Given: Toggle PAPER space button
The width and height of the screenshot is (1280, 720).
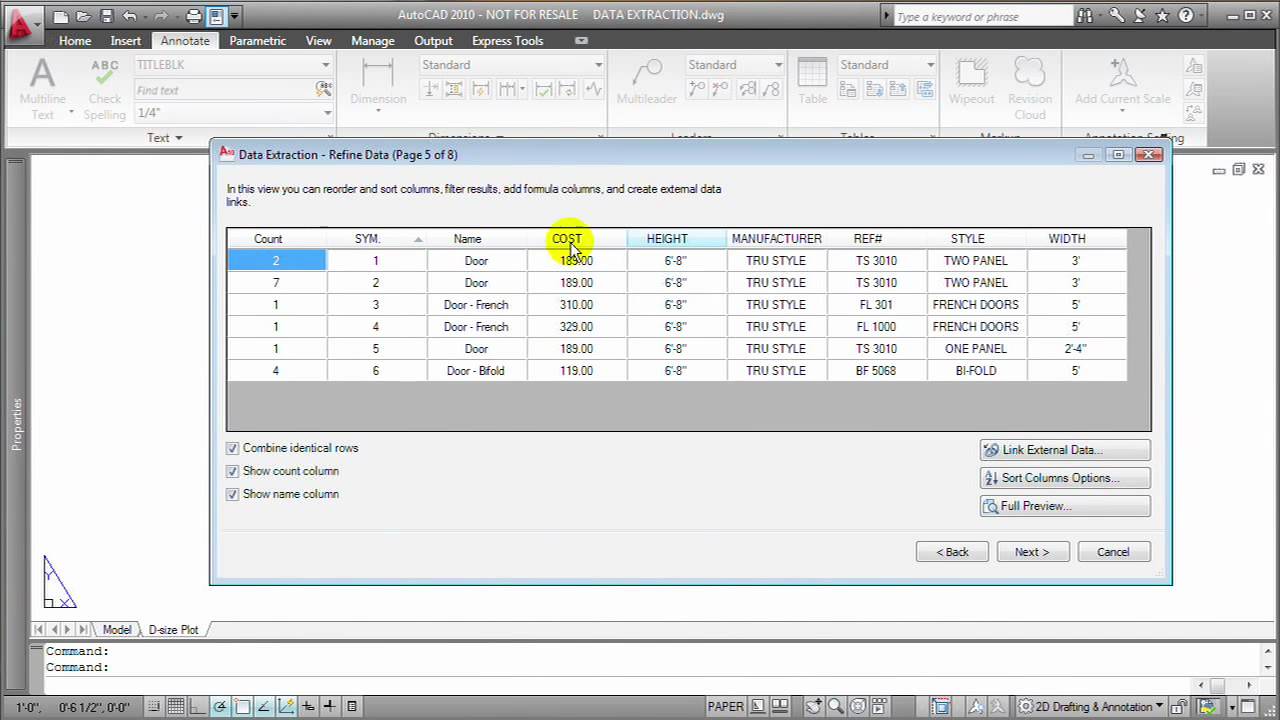Looking at the screenshot, I should [725, 707].
